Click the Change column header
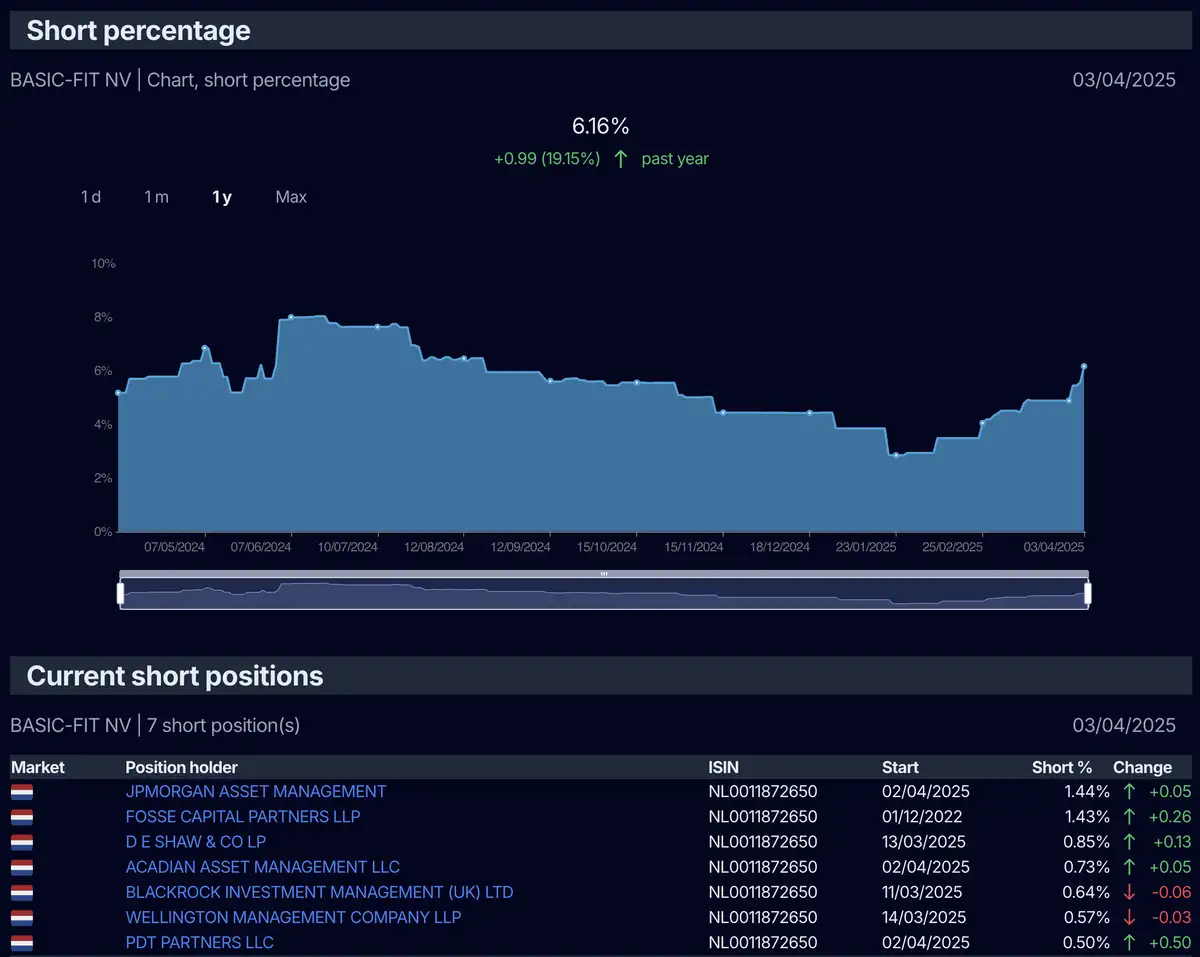The image size is (1200, 957). point(1142,767)
